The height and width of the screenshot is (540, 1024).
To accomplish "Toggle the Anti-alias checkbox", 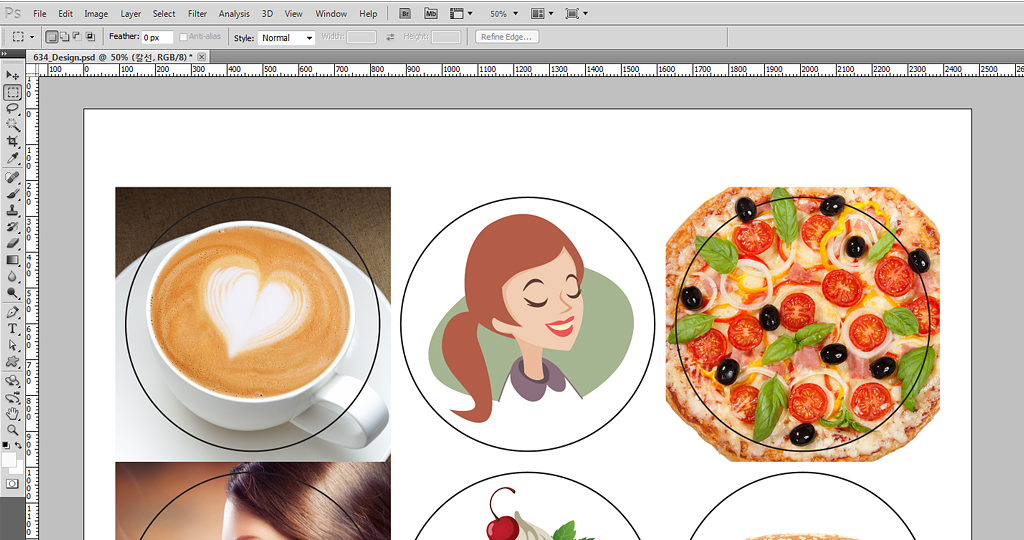I will [x=184, y=37].
